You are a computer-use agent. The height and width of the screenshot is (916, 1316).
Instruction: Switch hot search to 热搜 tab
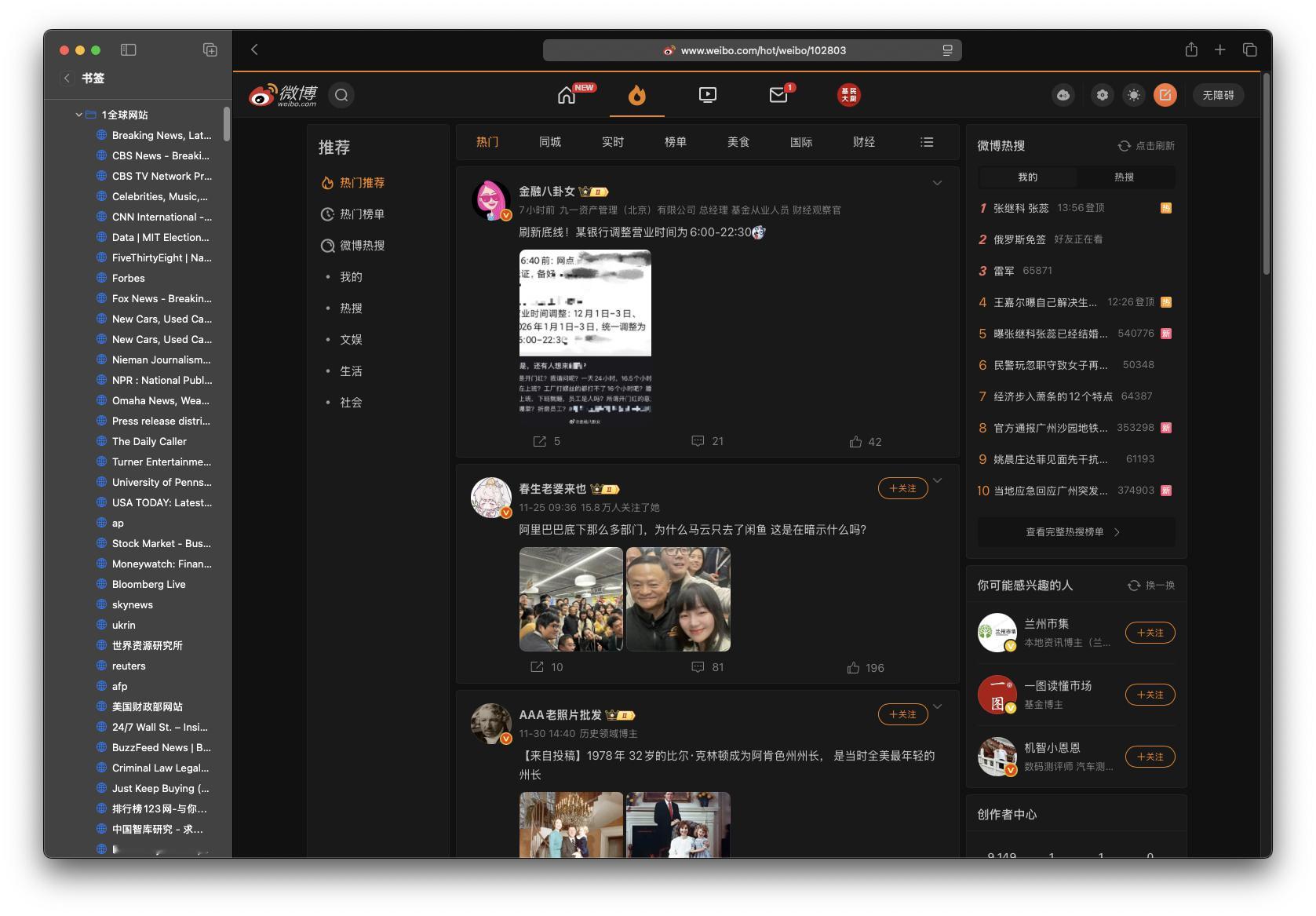pyautogui.click(x=1125, y=177)
